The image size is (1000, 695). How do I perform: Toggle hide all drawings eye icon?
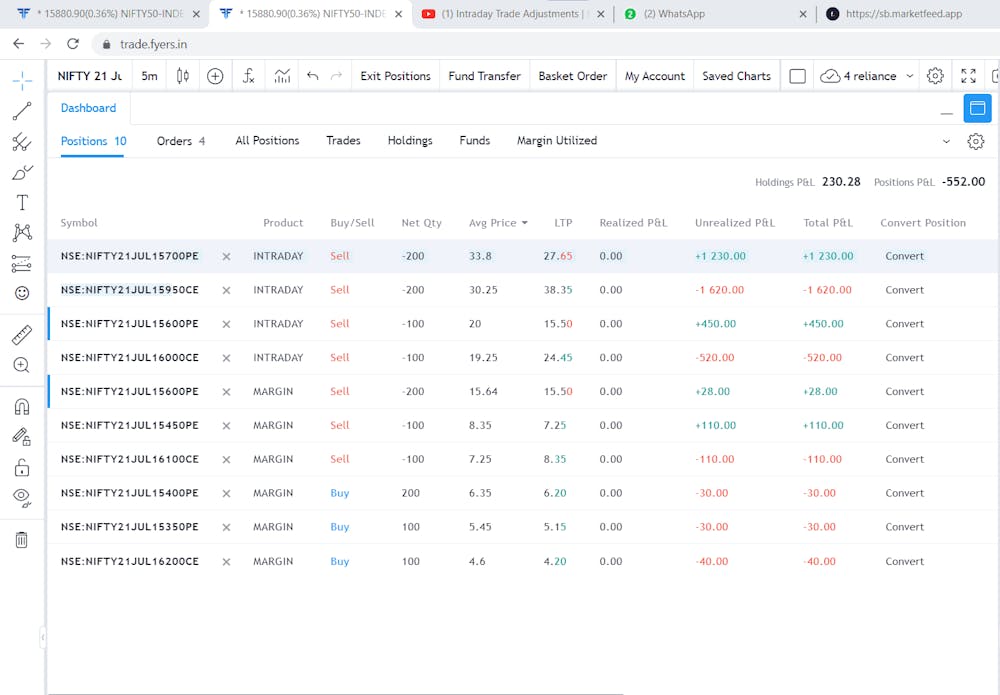point(22,497)
